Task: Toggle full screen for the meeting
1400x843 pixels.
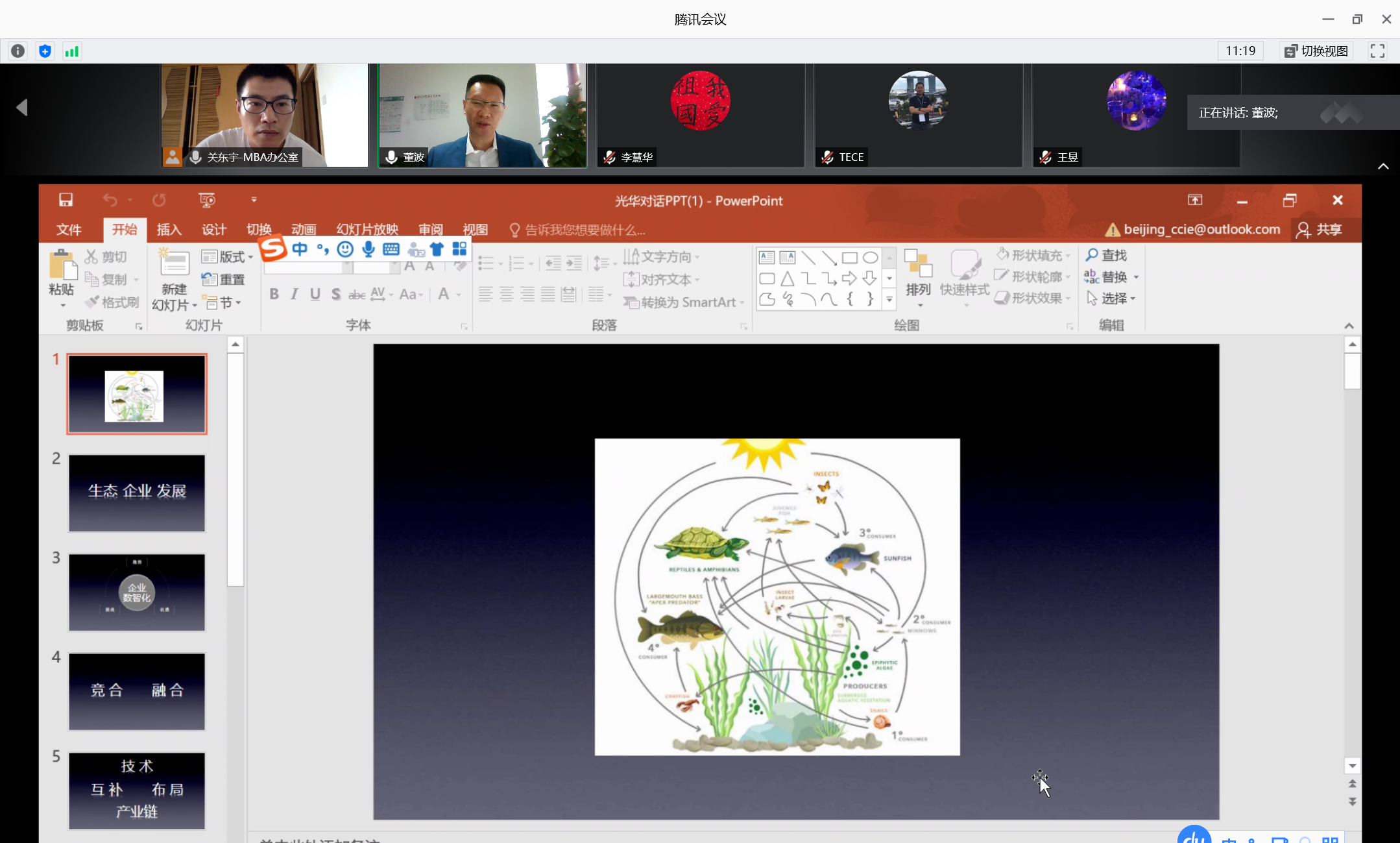Action: (x=1377, y=51)
